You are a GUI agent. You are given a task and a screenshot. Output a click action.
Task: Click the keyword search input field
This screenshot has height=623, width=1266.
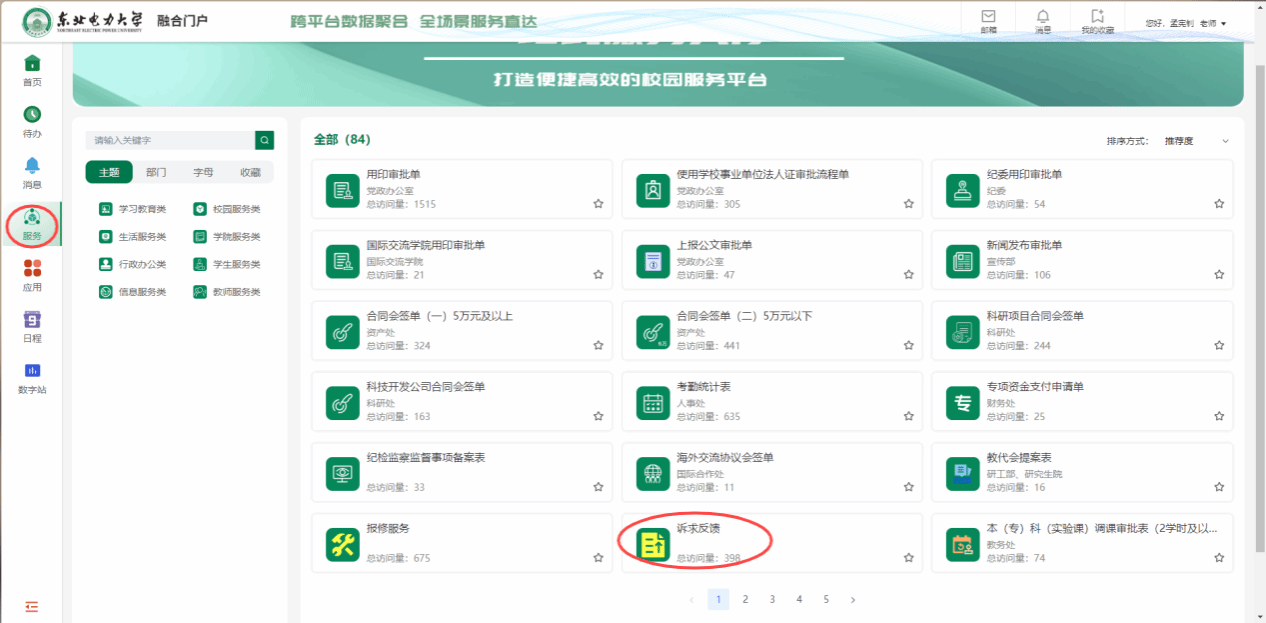point(168,140)
